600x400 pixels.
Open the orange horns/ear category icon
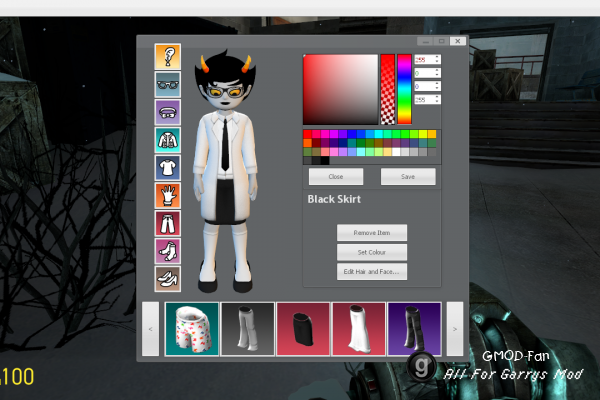168,57
